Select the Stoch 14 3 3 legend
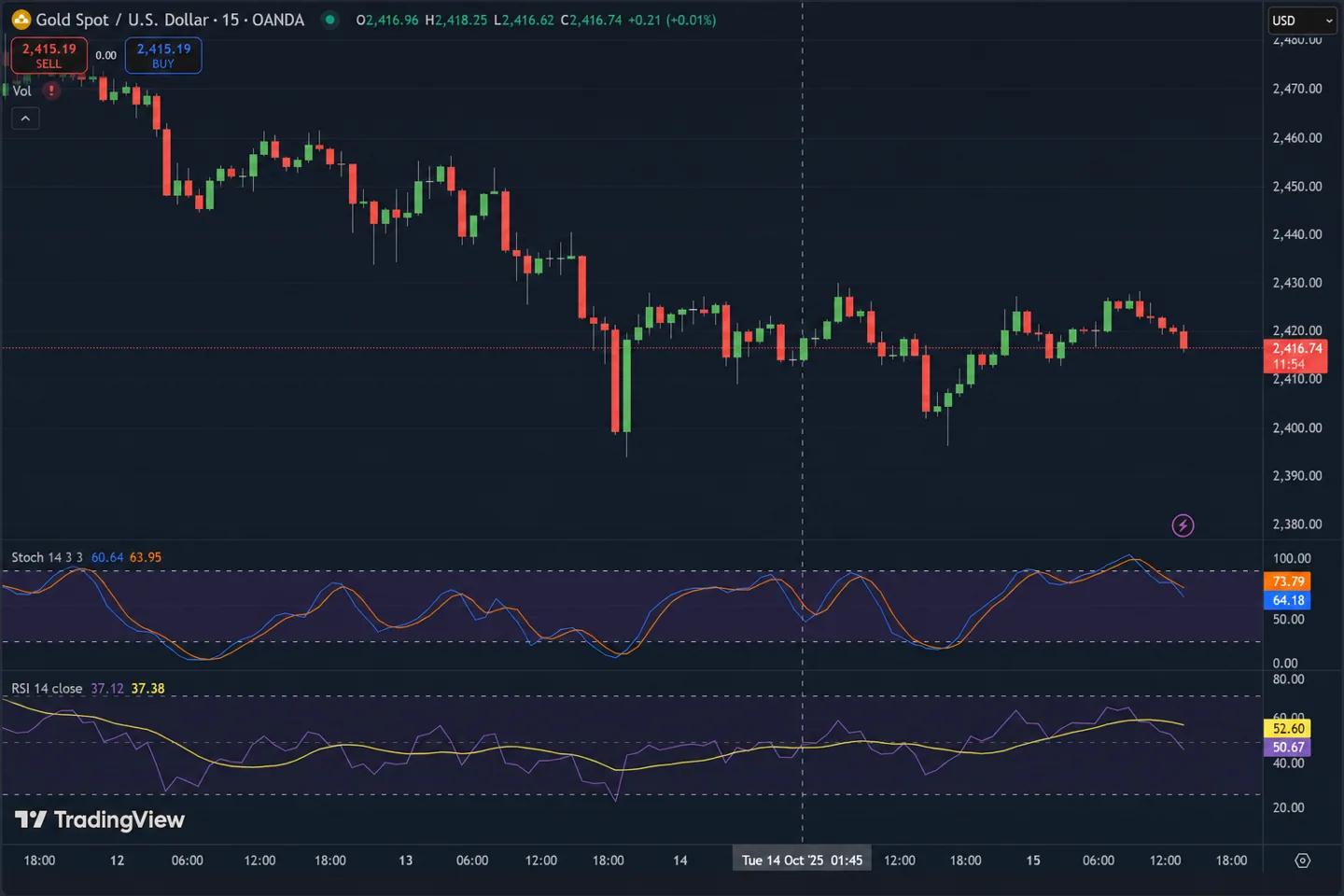 [47, 557]
